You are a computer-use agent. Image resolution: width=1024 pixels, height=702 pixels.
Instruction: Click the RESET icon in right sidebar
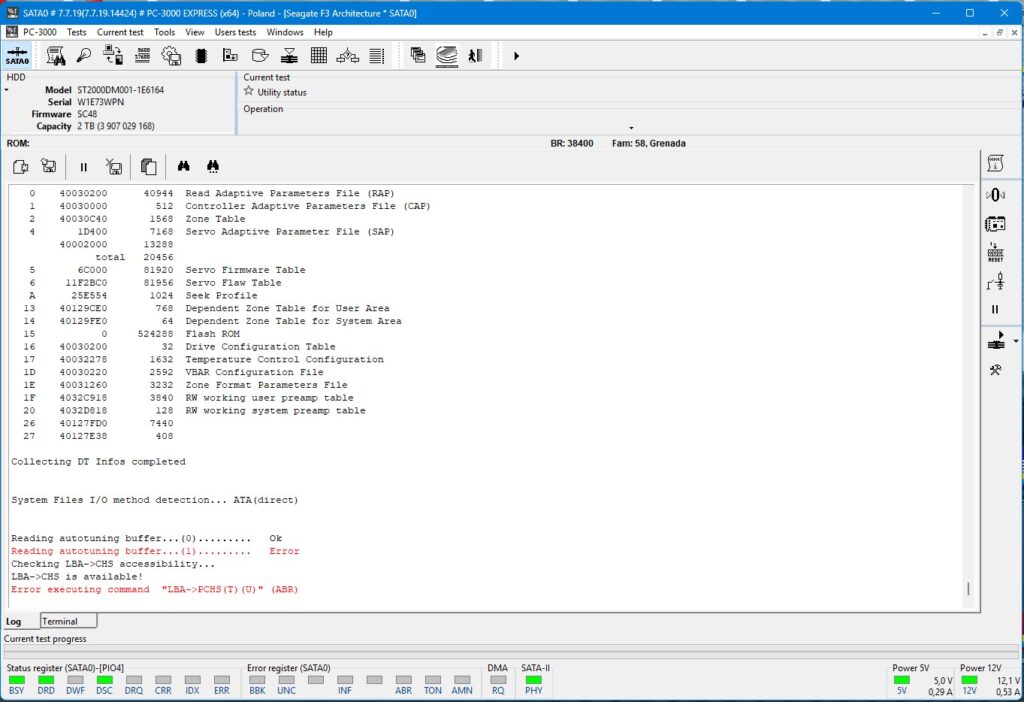(x=995, y=253)
